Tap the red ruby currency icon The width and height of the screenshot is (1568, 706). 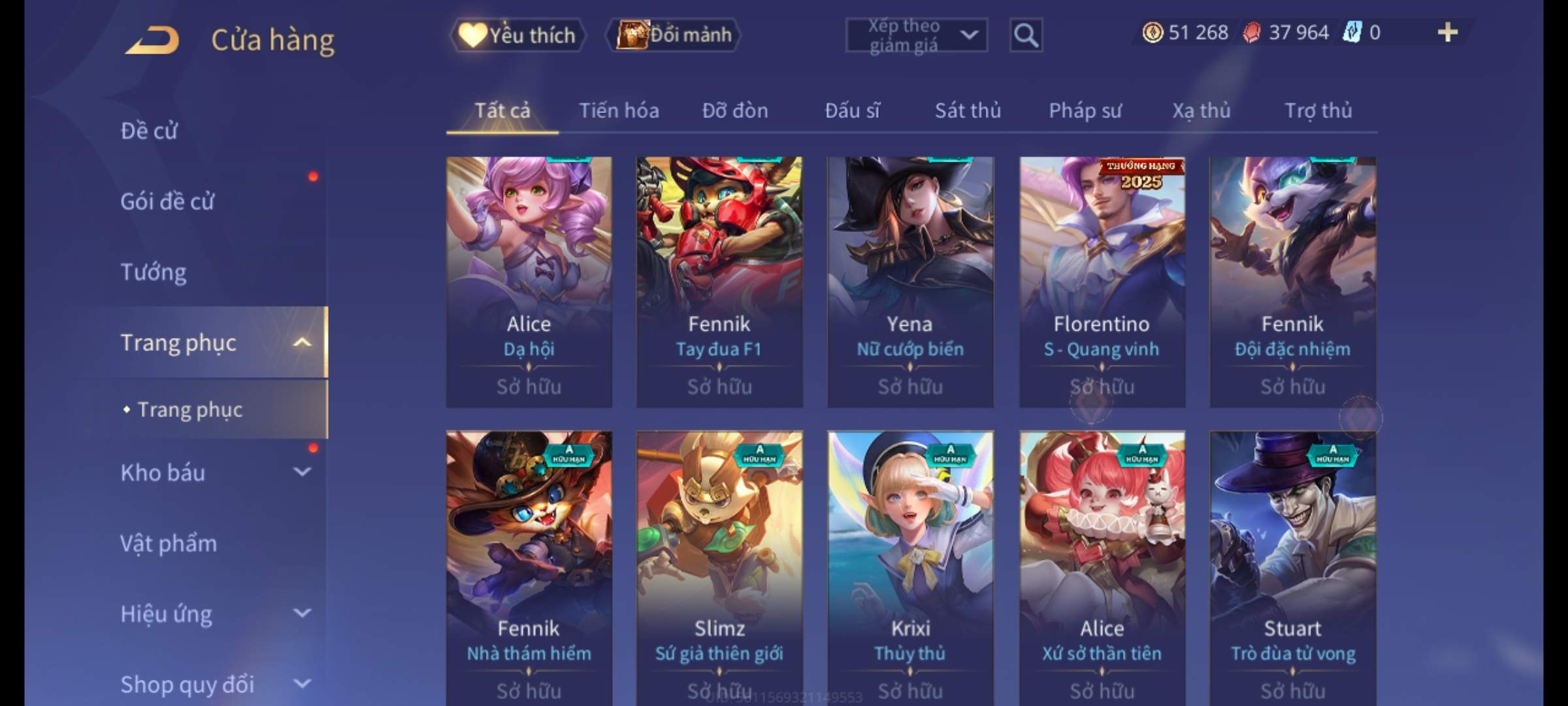[1251, 32]
